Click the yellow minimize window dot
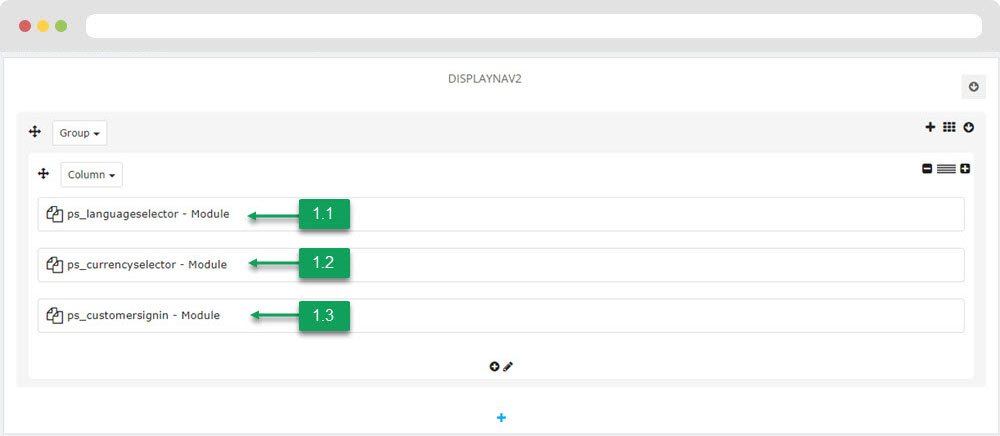This screenshot has width=1000, height=436. click(43, 26)
